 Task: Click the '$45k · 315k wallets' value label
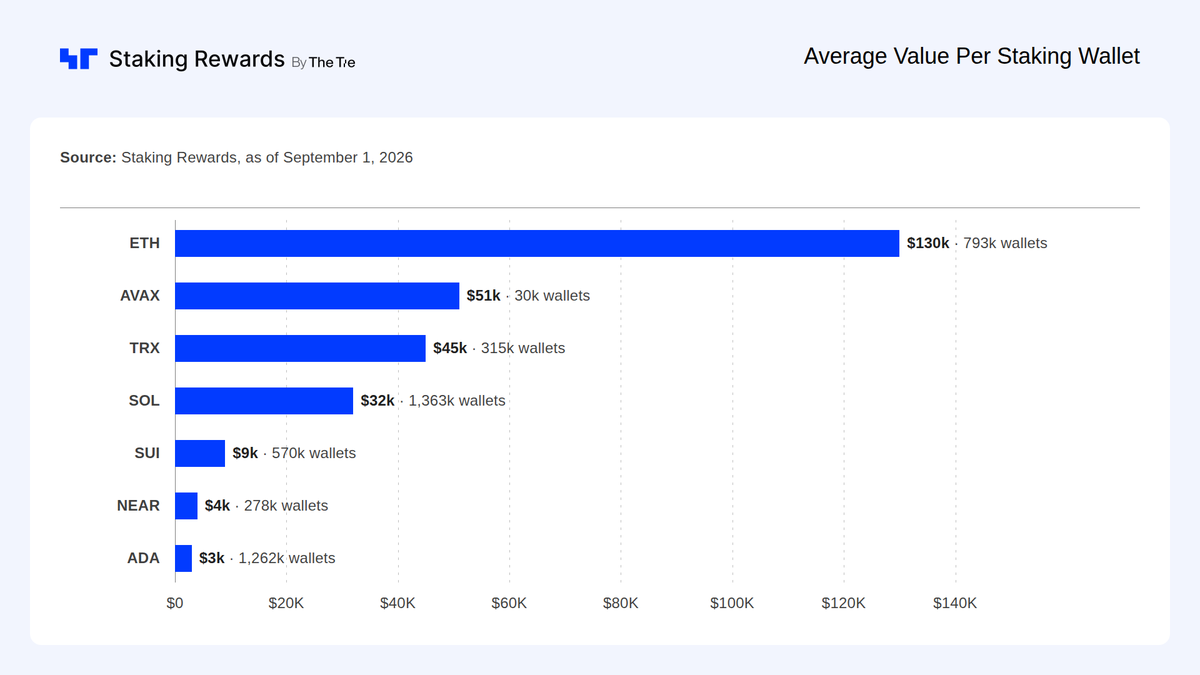[x=499, y=348]
